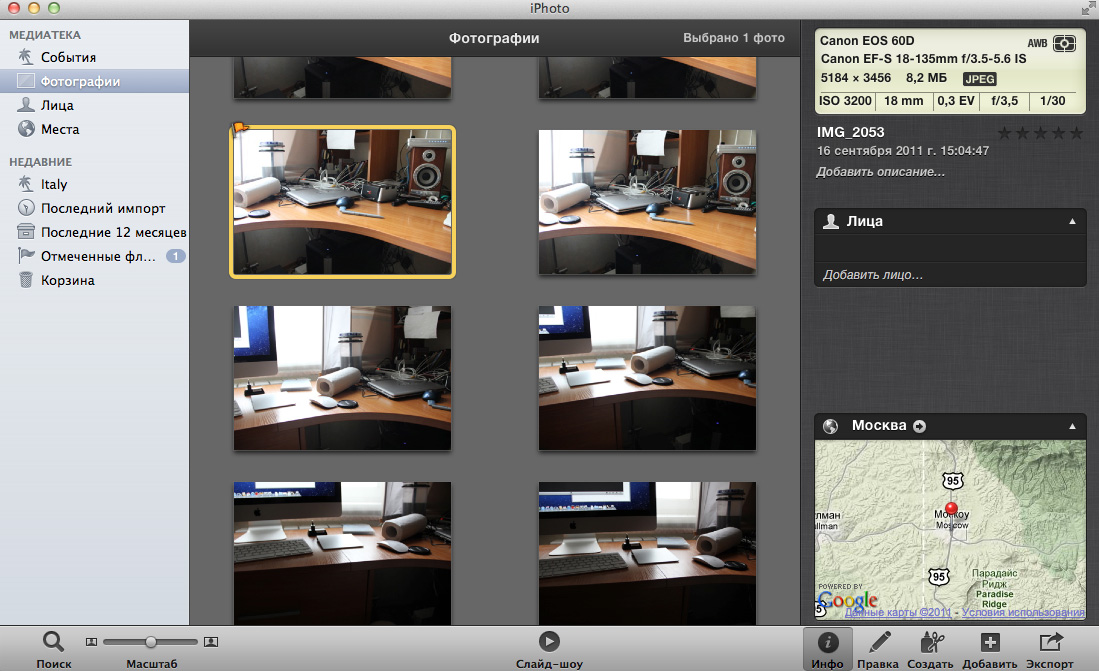Screen dimensions: 1099x671
Task: Click the arrow next to Moscow location
Action: point(919,426)
